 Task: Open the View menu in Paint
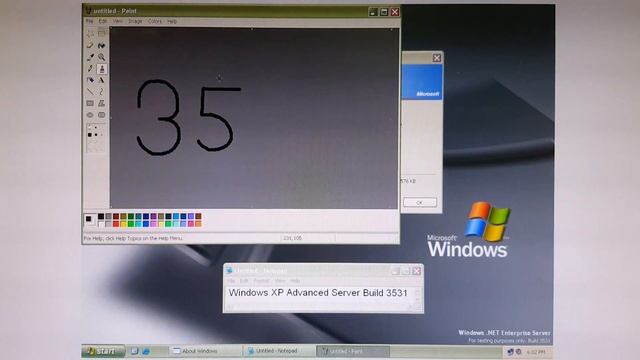pos(118,21)
